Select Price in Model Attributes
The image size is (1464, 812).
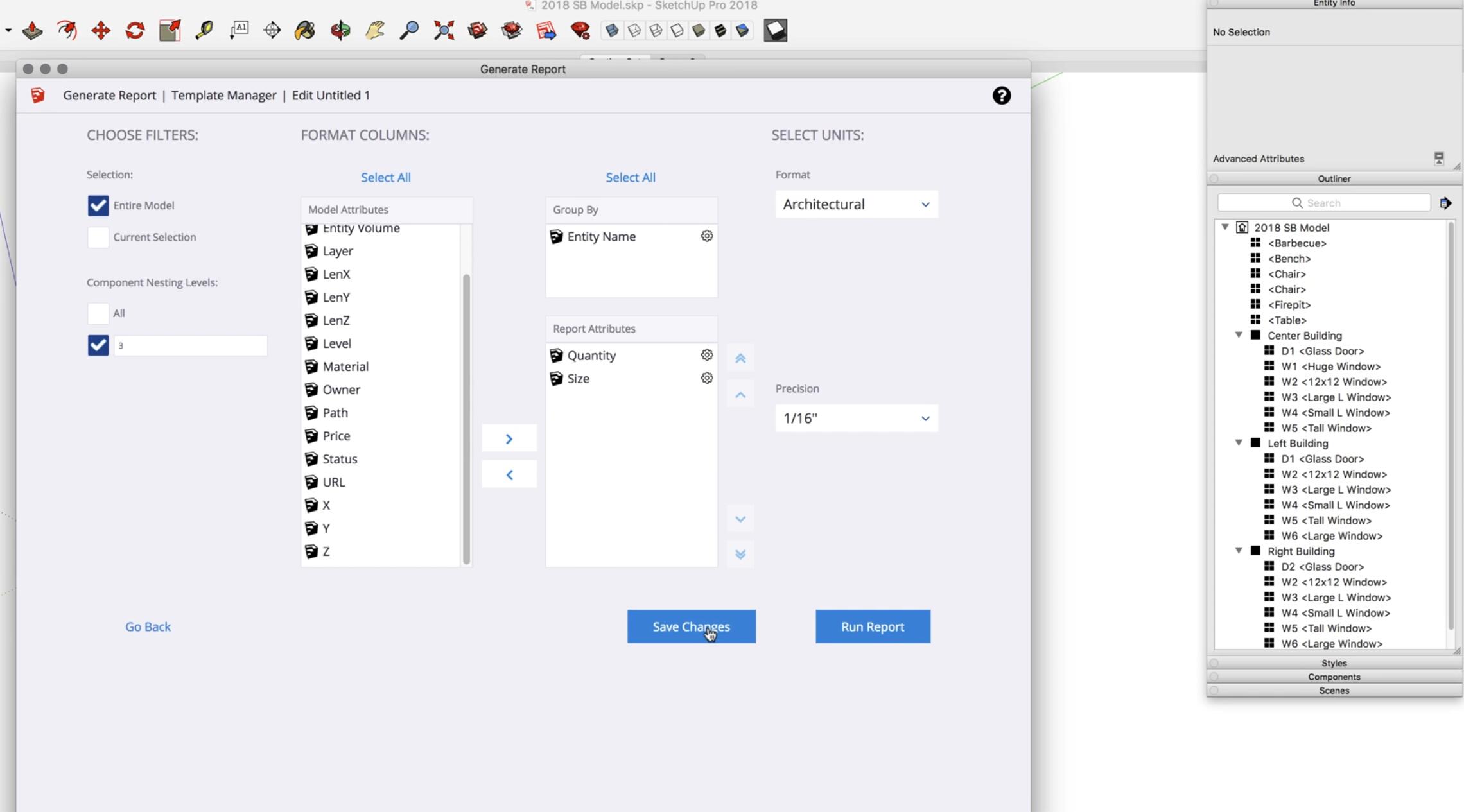click(x=381, y=436)
